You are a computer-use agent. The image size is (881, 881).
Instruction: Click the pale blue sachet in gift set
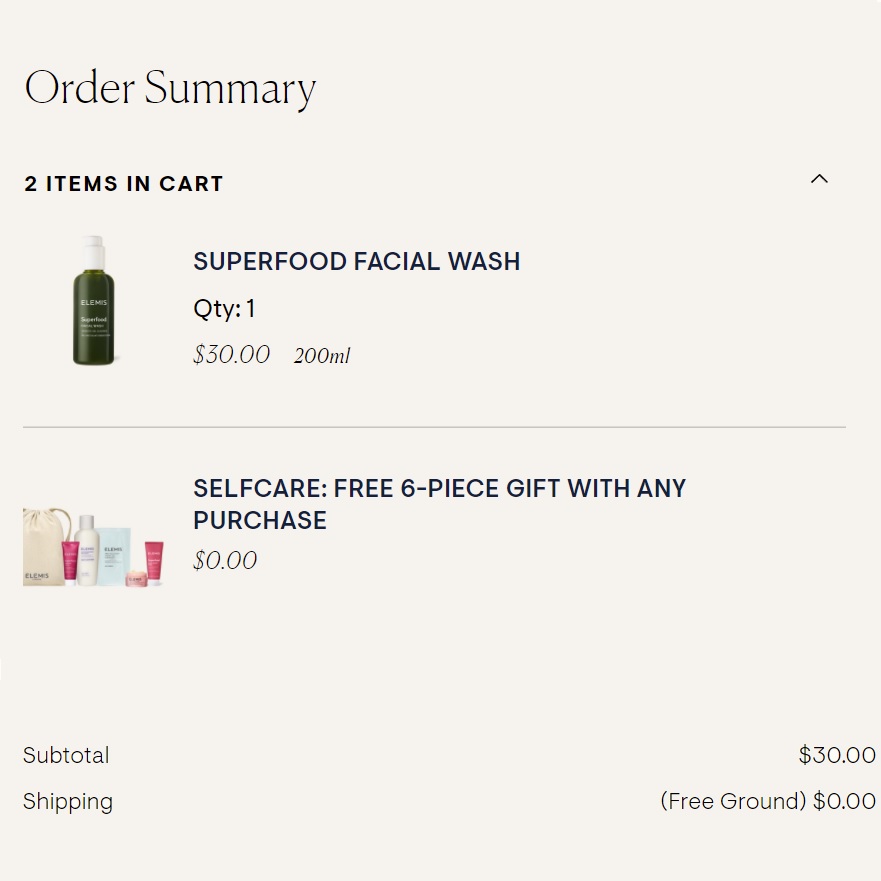pyautogui.click(x=113, y=557)
